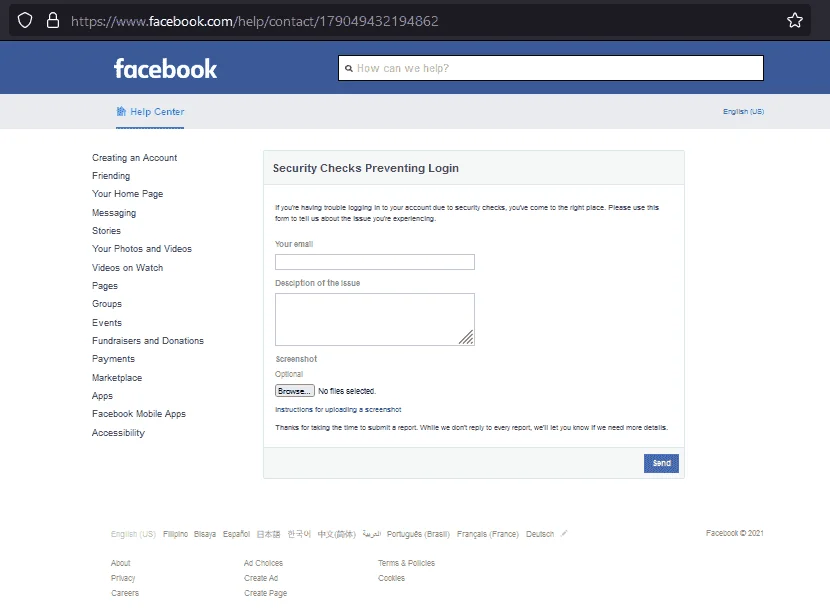Viewport: 830px width, 615px height.
Task: Open the Messaging help topic
Action: point(114,213)
